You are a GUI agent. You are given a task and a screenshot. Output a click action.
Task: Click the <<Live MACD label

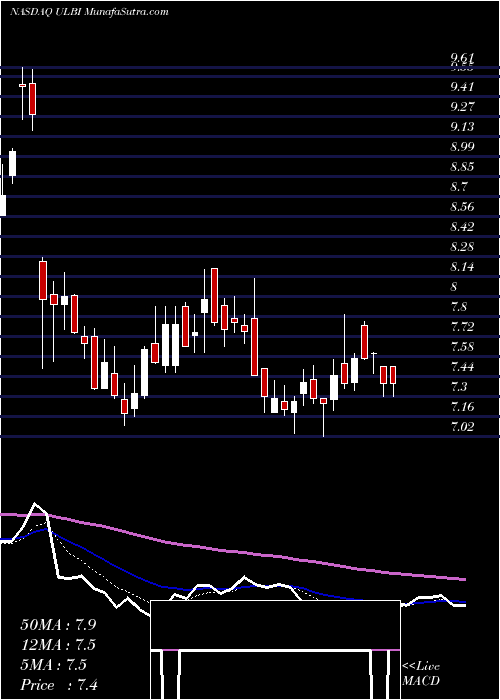point(421,674)
